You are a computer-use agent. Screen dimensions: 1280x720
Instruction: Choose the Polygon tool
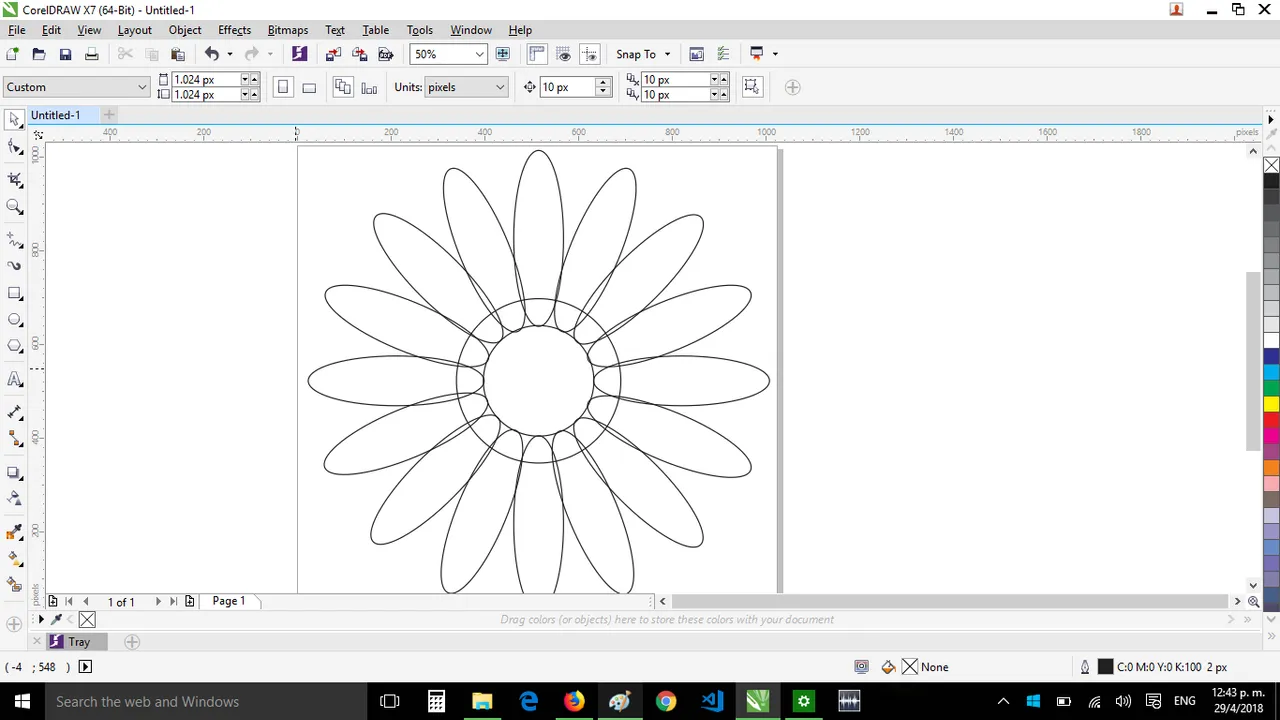click(x=14, y=346)
